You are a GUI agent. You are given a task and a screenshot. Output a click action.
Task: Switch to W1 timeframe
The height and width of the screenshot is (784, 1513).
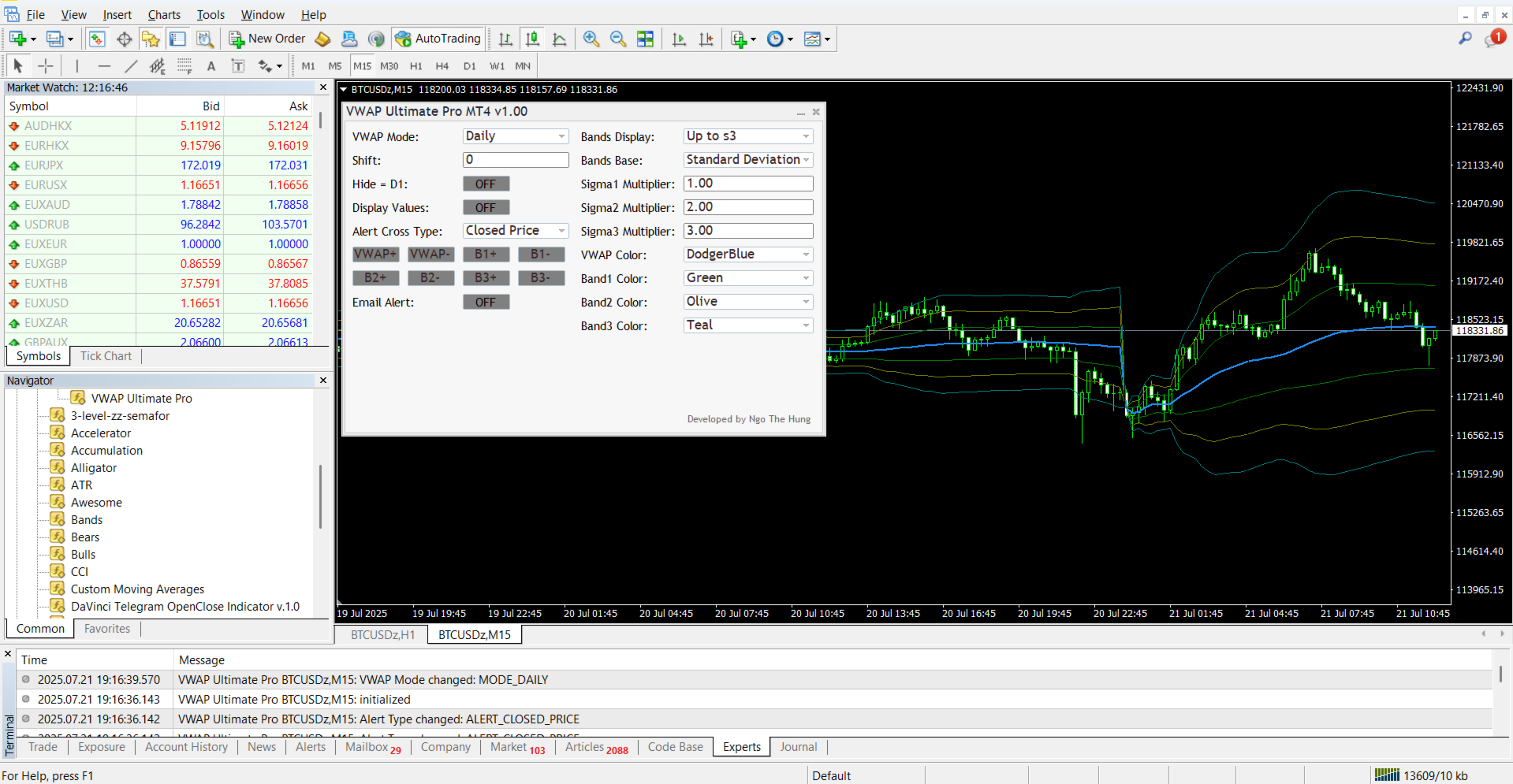pos(497,66)
